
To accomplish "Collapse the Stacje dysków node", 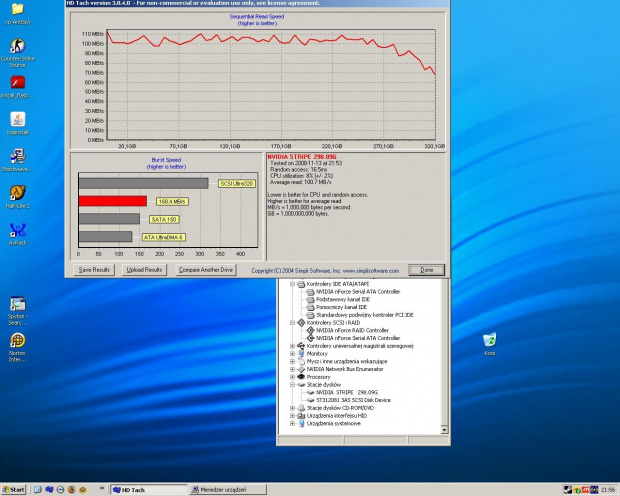I will pos(293,384).
